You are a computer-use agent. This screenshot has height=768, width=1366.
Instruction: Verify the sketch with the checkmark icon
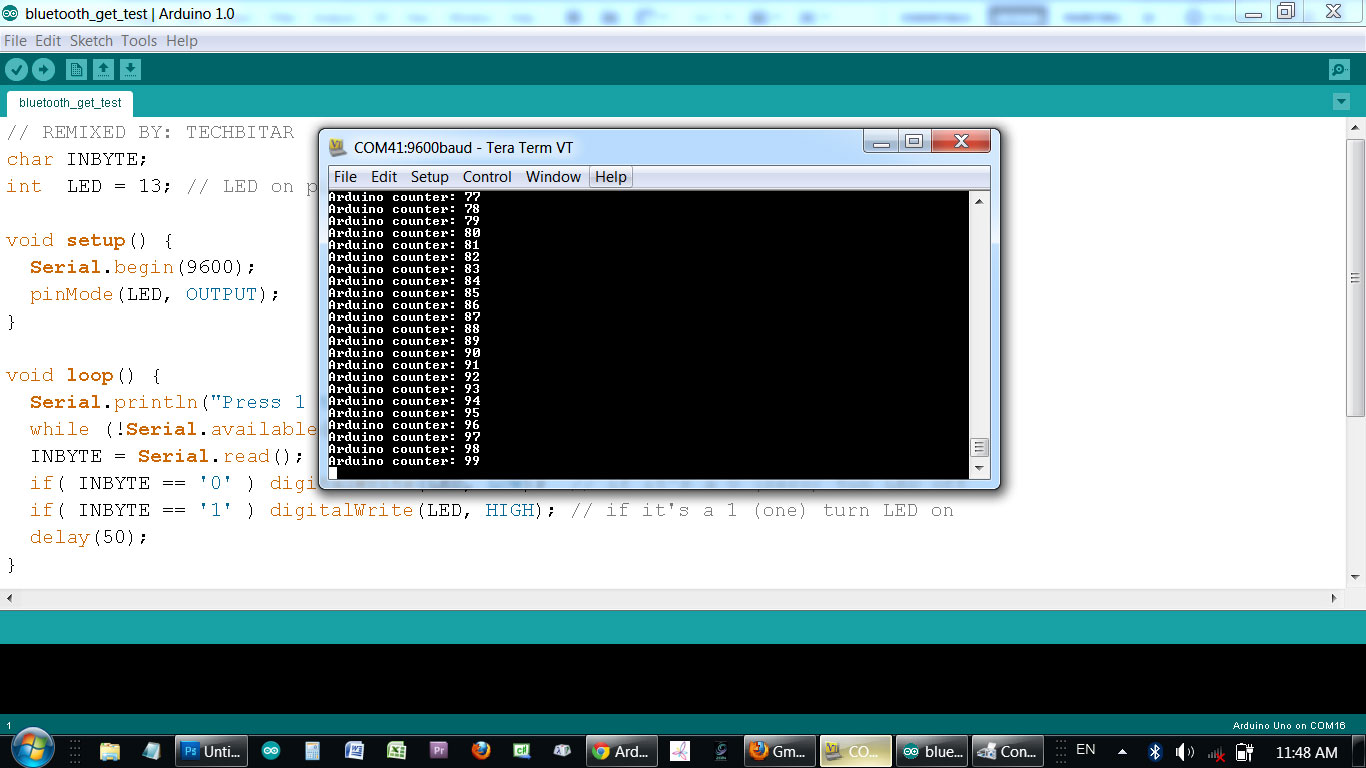pos(15,69)
